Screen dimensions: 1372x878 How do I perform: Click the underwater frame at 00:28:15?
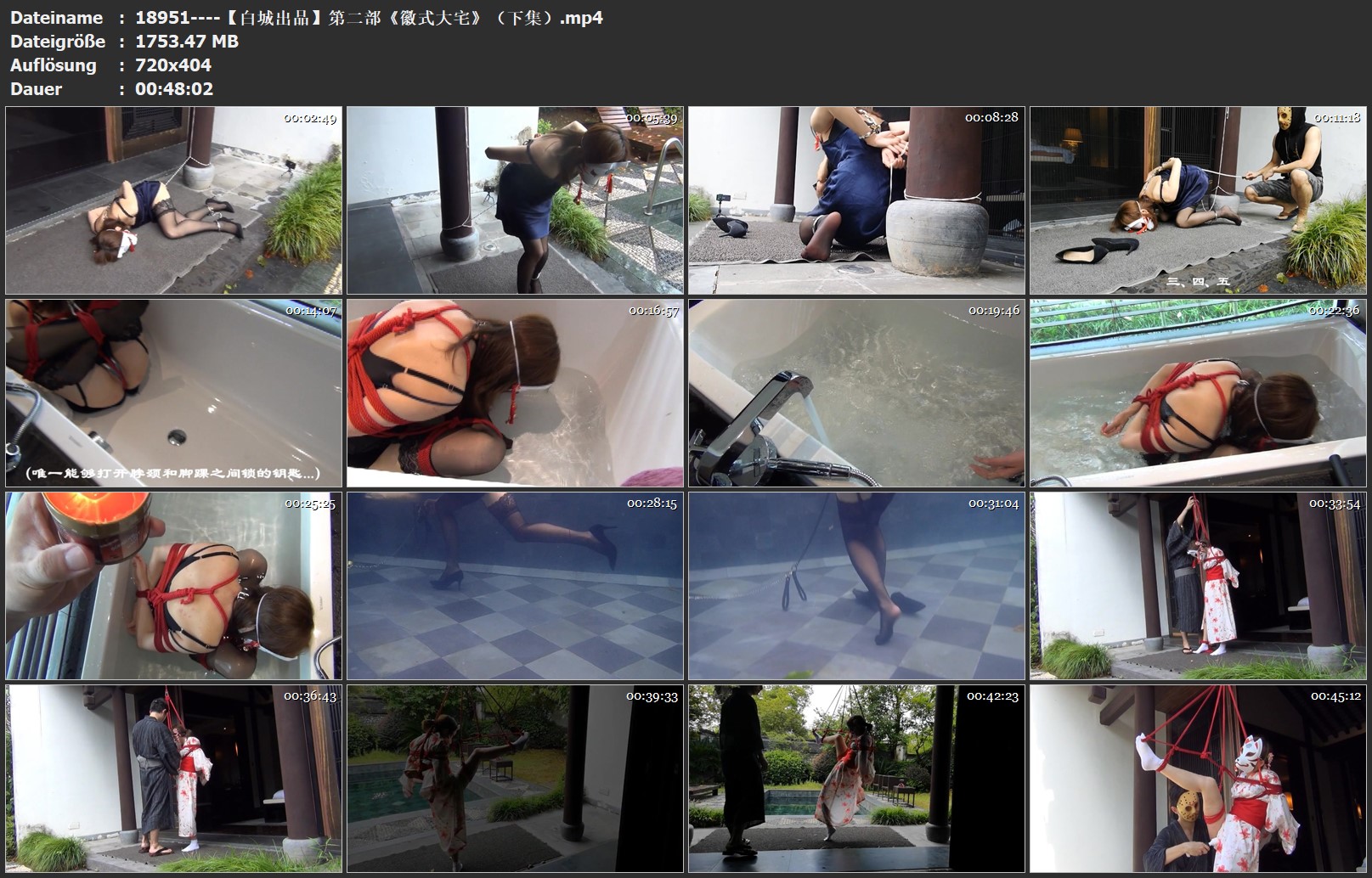coord(515,586)
